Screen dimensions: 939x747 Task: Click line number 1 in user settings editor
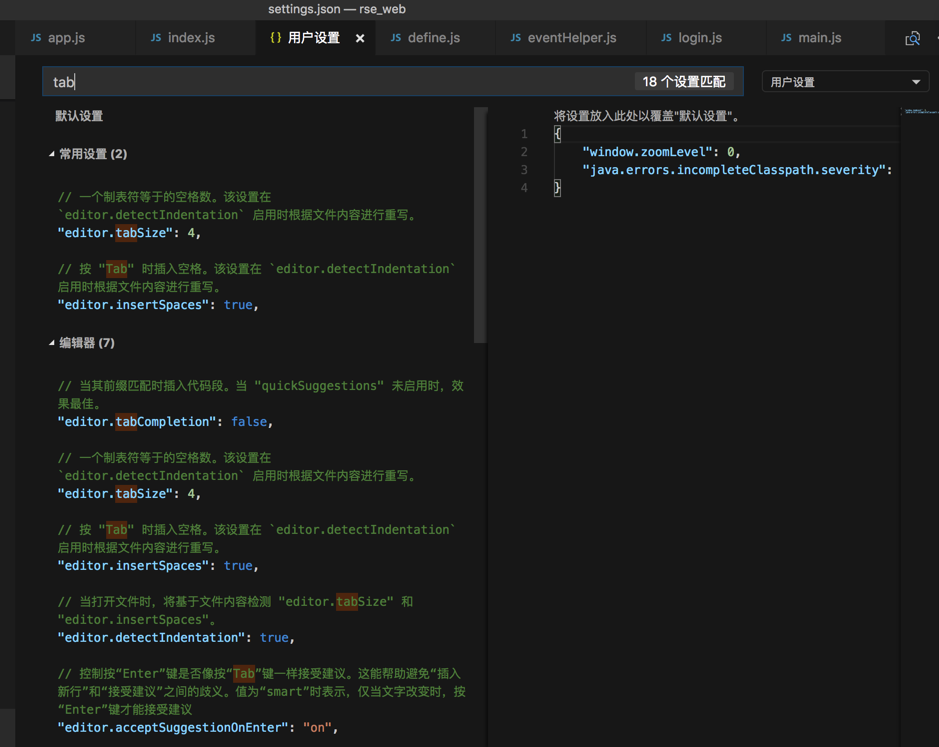524,134
